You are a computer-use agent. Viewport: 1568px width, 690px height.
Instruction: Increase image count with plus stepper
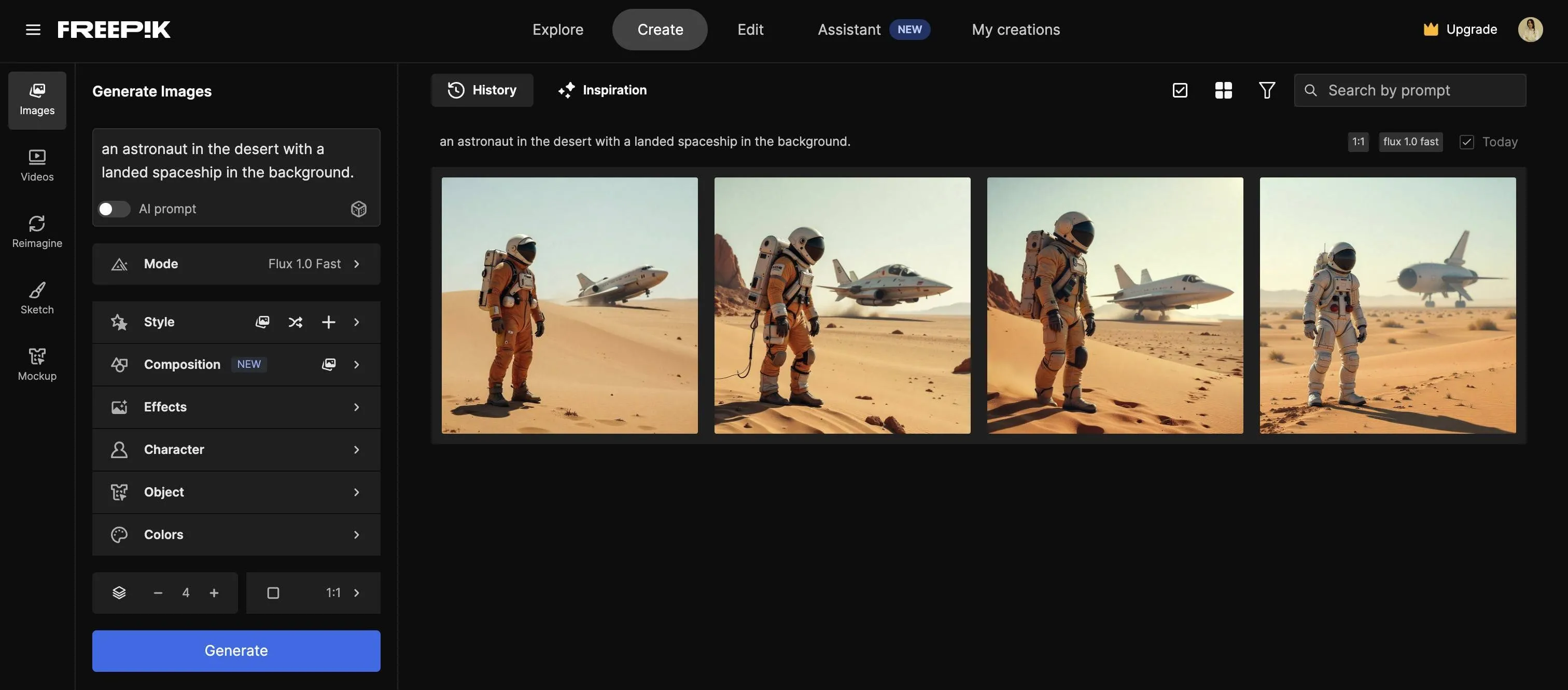(x=214, y=592)
